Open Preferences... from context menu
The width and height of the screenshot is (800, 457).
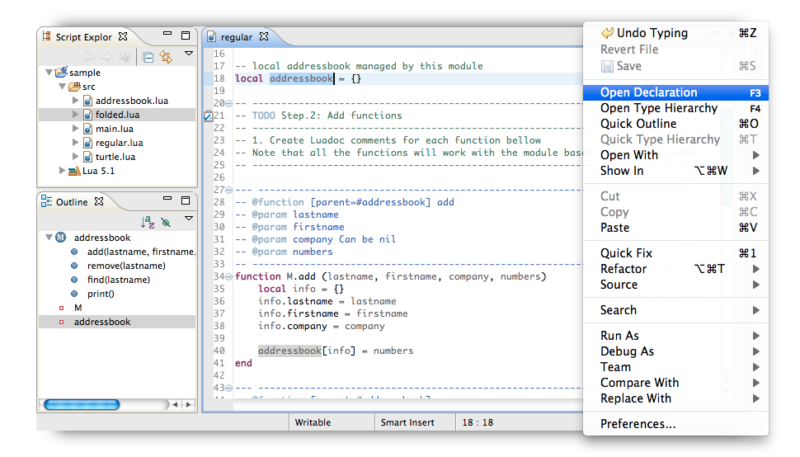(676, 424)
